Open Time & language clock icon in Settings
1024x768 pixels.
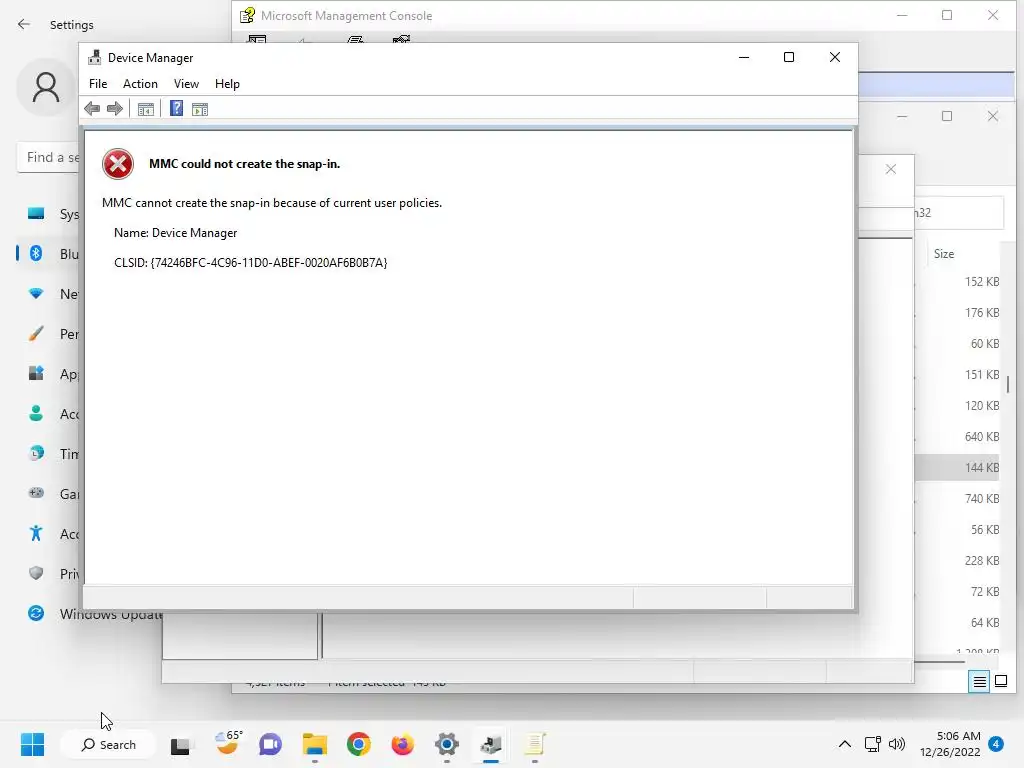(36, 453)
